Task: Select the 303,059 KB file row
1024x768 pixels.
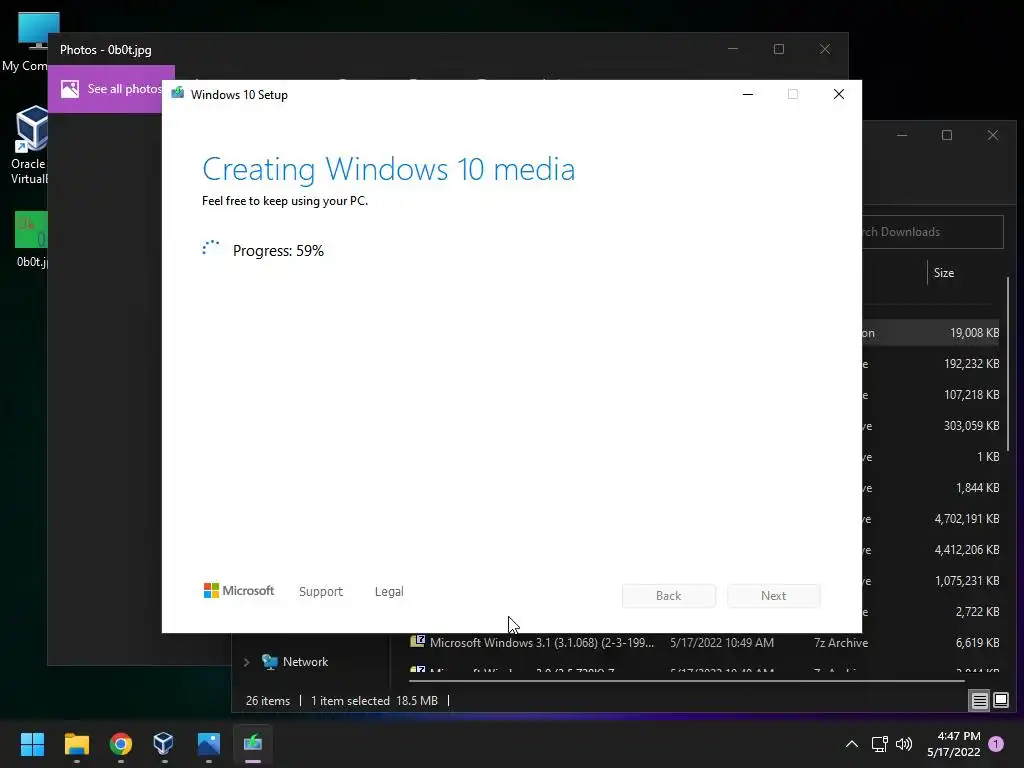Action: coord(931,426)
